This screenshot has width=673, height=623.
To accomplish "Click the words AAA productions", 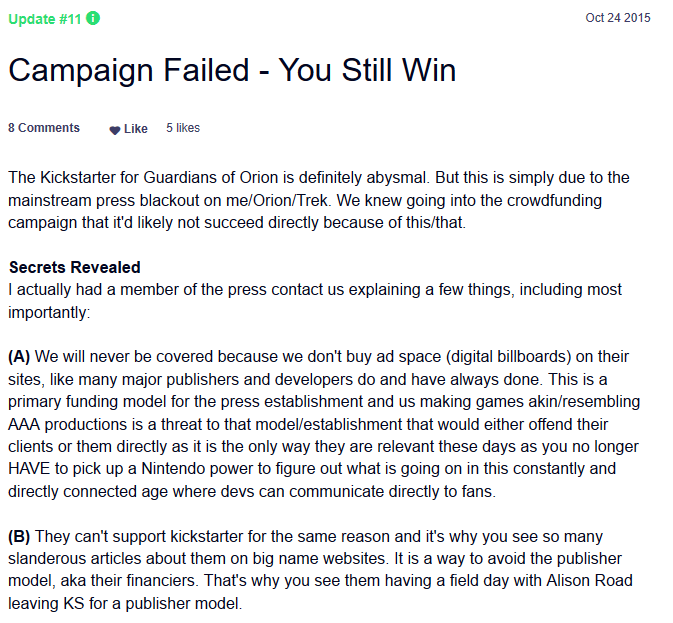I will pyautogui.click(x=67, y=424).
